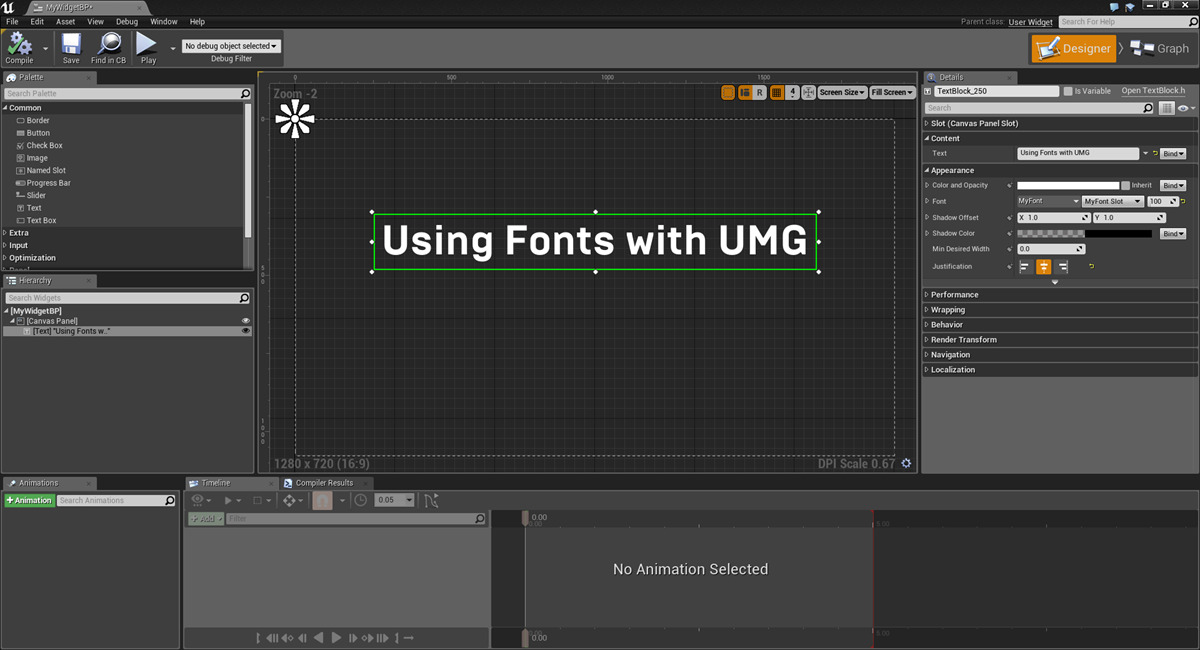
Task: Open the MyFont font family dropdown
Action: coord(1047,201)
